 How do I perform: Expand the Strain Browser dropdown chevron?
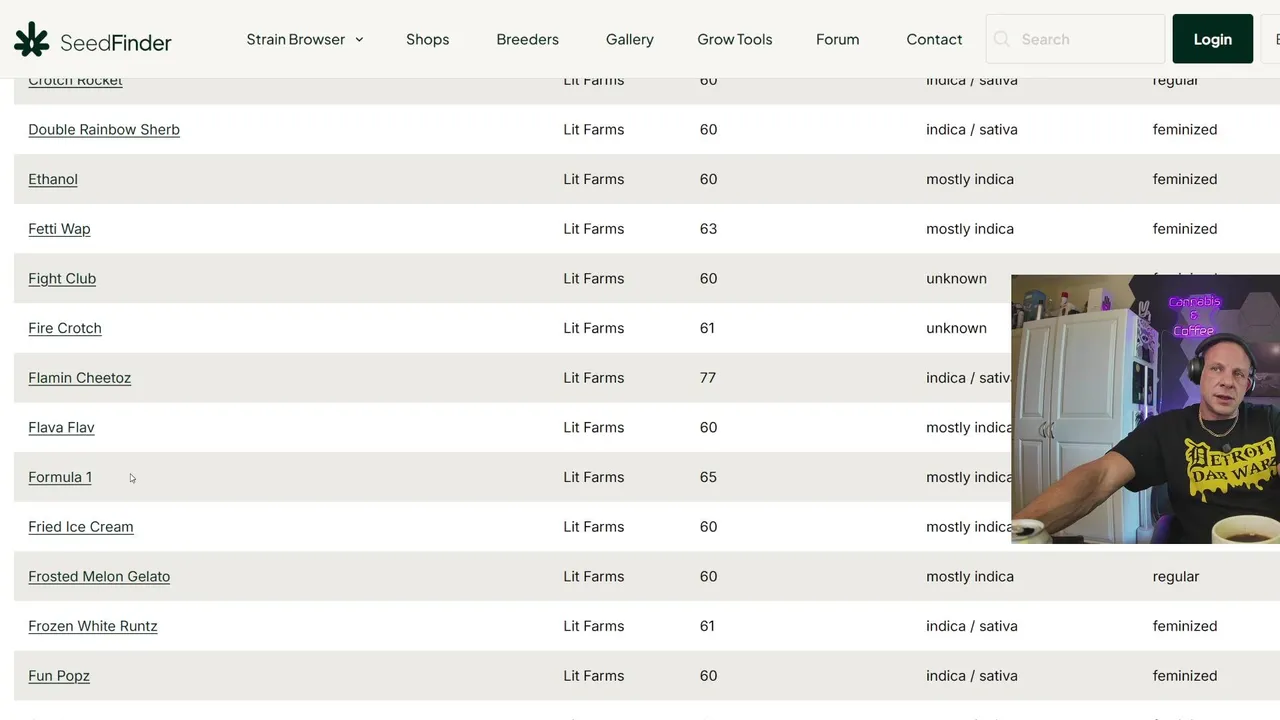(x=359, y=40)
